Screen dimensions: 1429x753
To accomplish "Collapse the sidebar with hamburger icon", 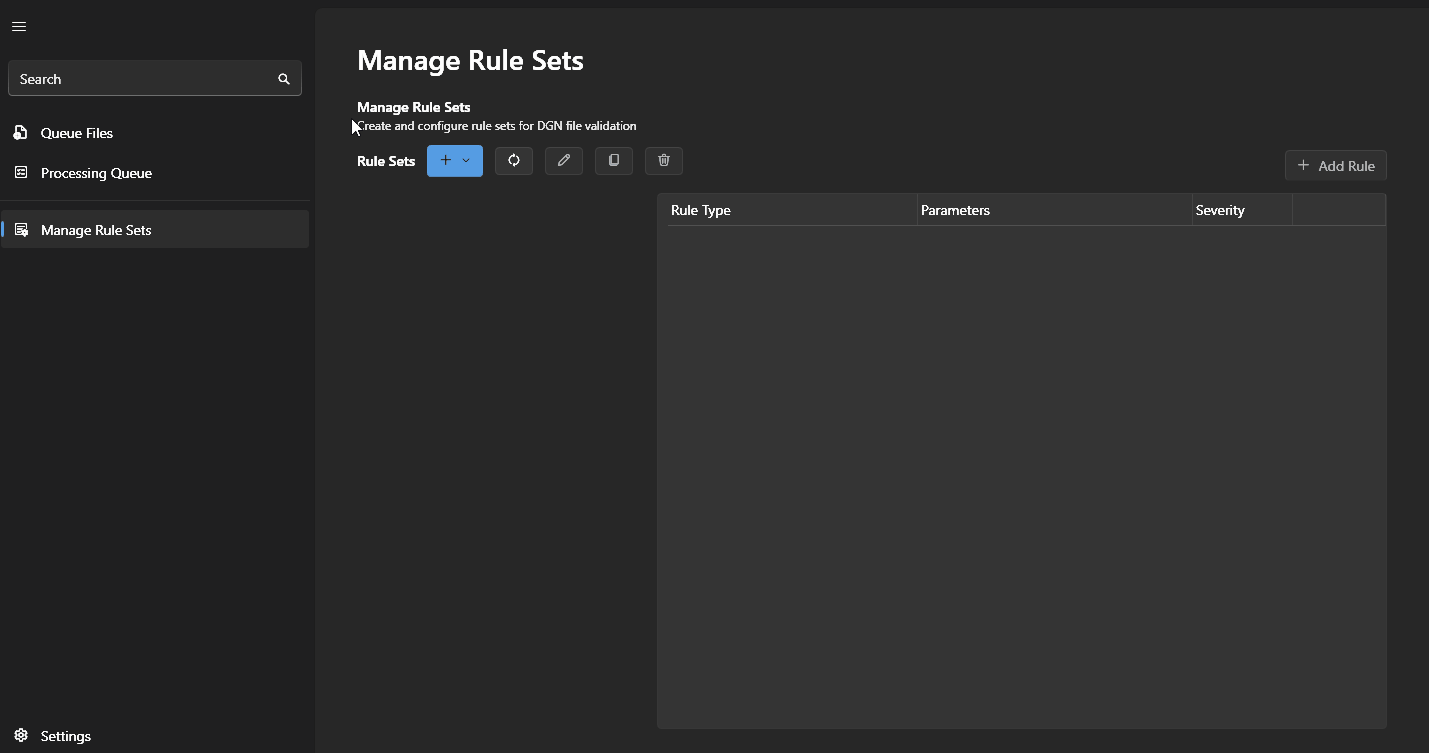I will point(18,26).
